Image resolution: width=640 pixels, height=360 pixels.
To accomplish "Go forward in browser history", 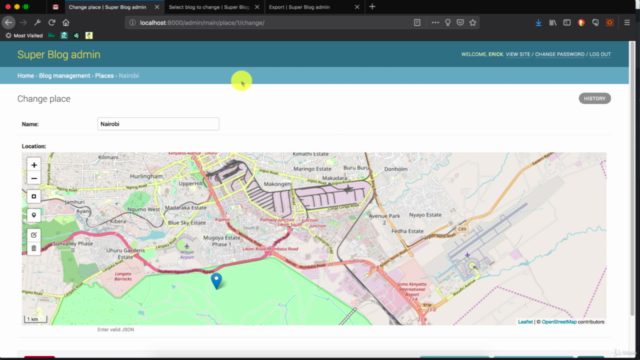I will [23, 22].
